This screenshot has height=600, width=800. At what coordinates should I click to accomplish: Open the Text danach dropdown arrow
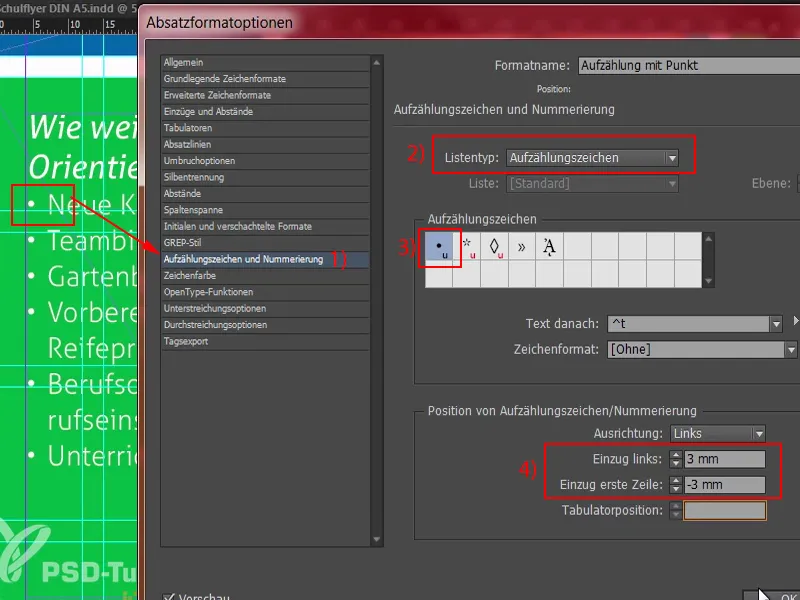coord(776,323)
